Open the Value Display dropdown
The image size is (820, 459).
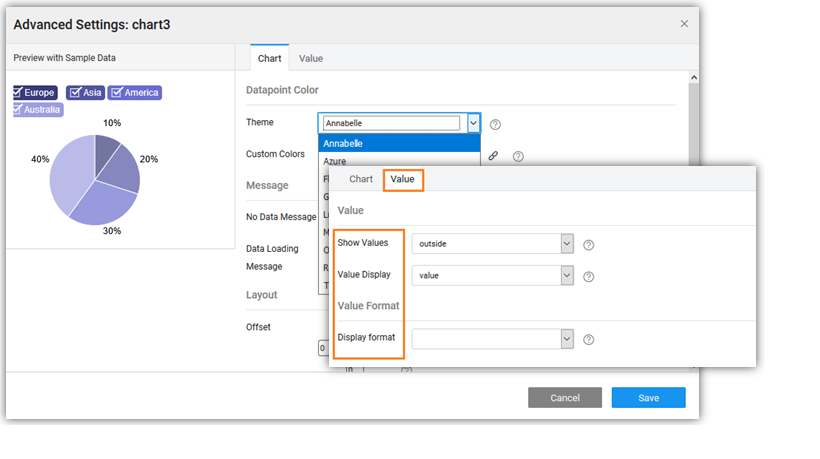pos(567,275)
